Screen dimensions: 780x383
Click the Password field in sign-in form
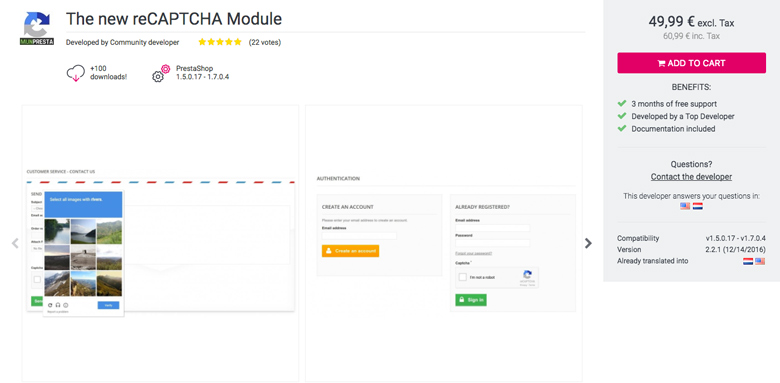click(492, 243)
